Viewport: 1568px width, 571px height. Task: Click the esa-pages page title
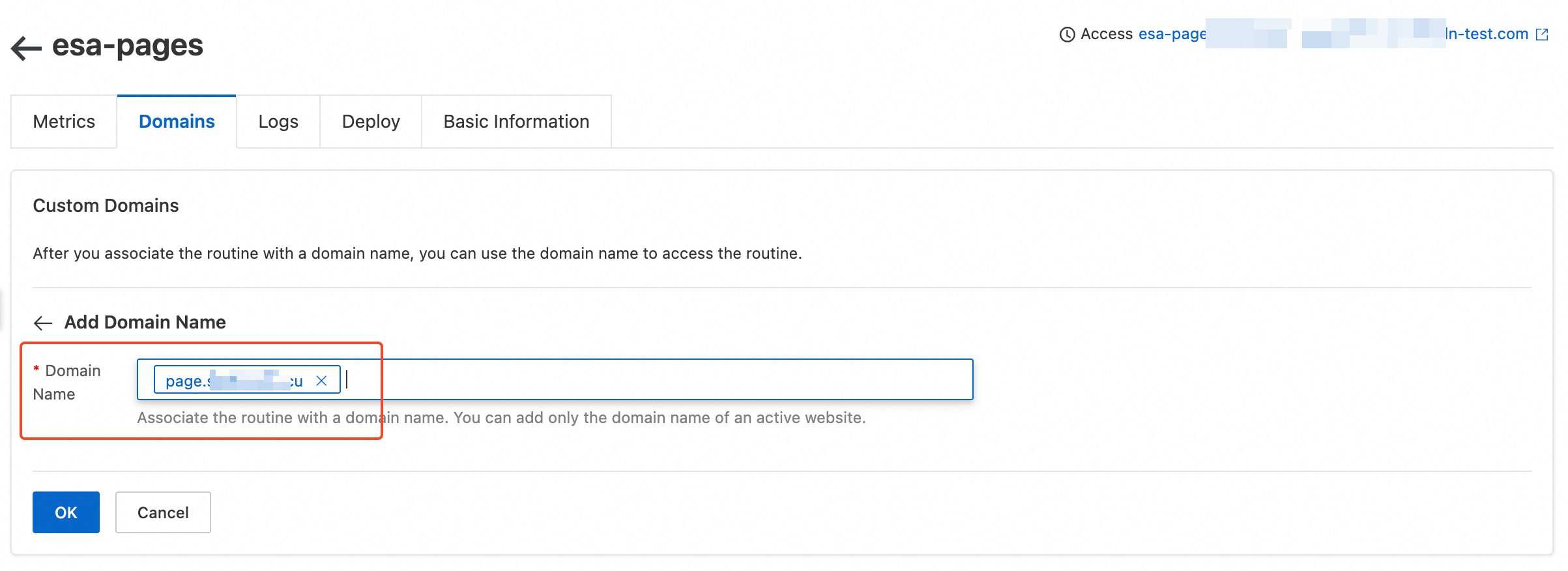[x=128, y=46]
